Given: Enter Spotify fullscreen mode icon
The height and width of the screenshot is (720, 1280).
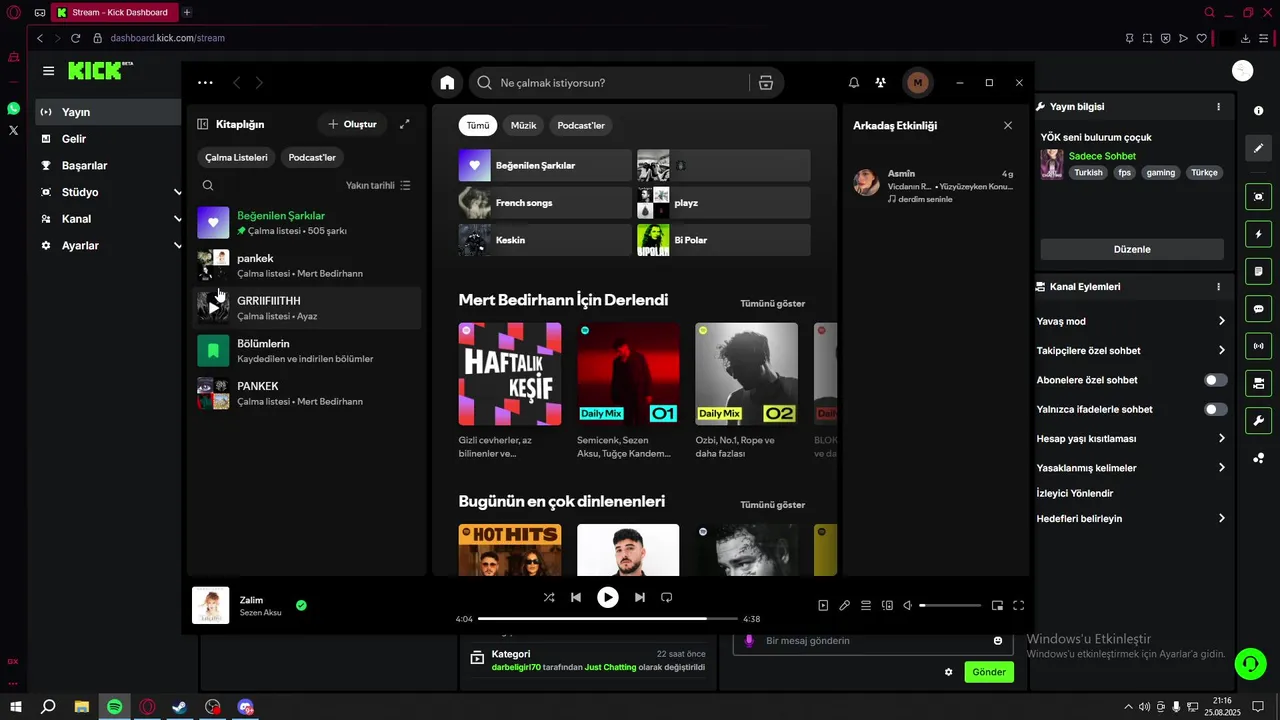Looking at the screenshot, I should click(1019, 605).
